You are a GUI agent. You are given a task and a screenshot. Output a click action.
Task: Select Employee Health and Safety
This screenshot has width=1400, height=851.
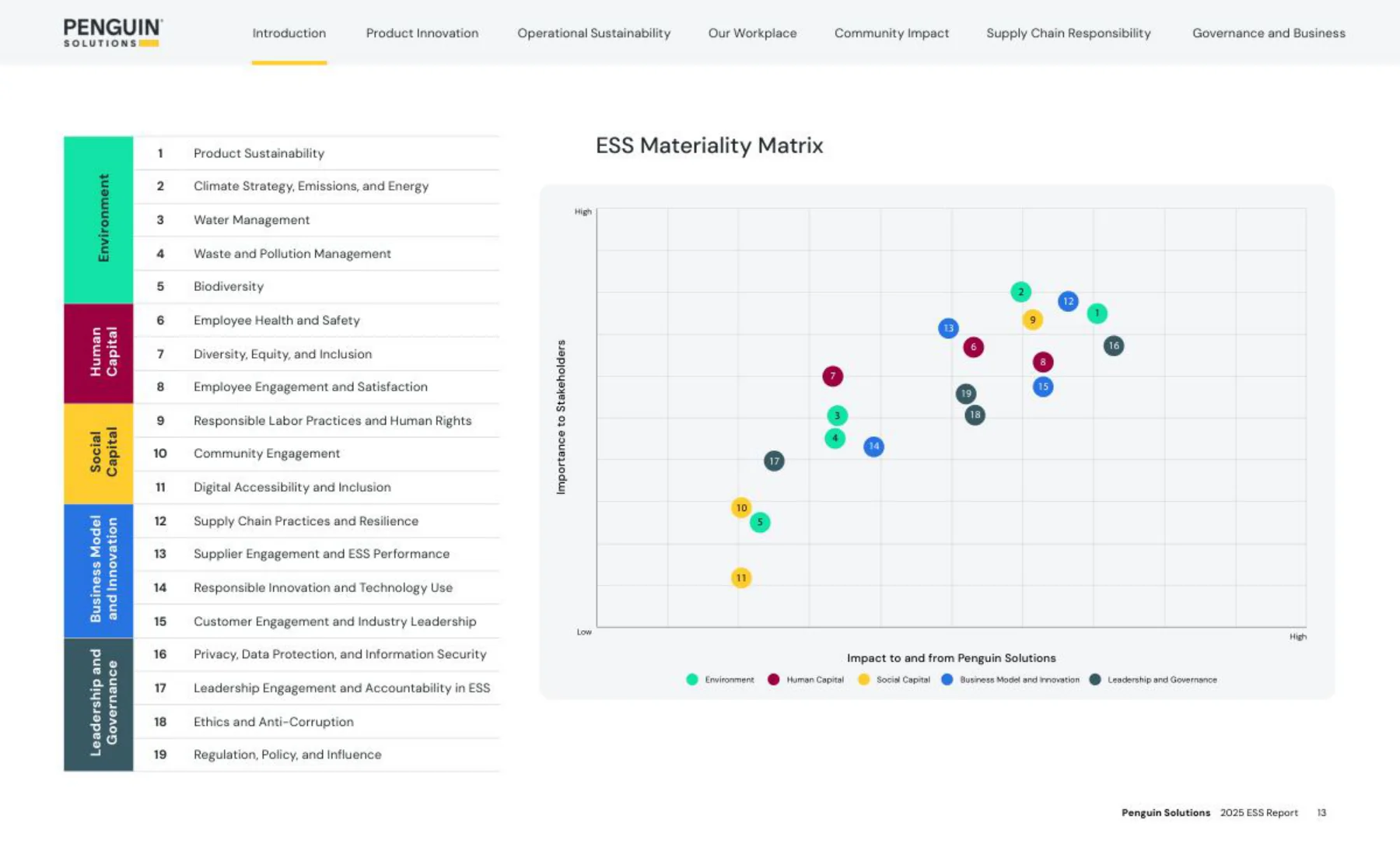[x=317, y=320]
